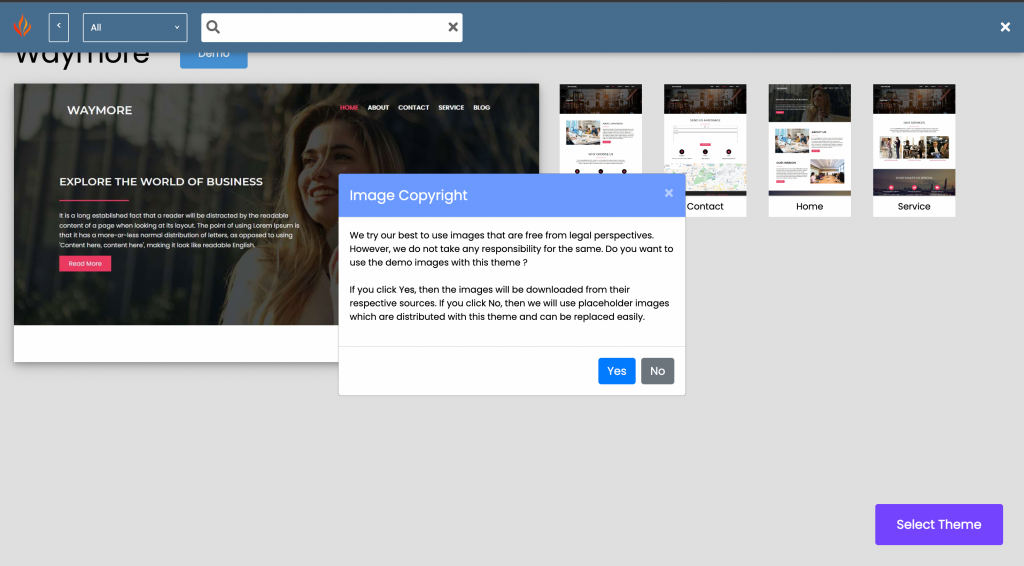Click the Select Theme button
Viewport: 1024px width, 566px height.
pyautogui.click(x=938, y=524)
